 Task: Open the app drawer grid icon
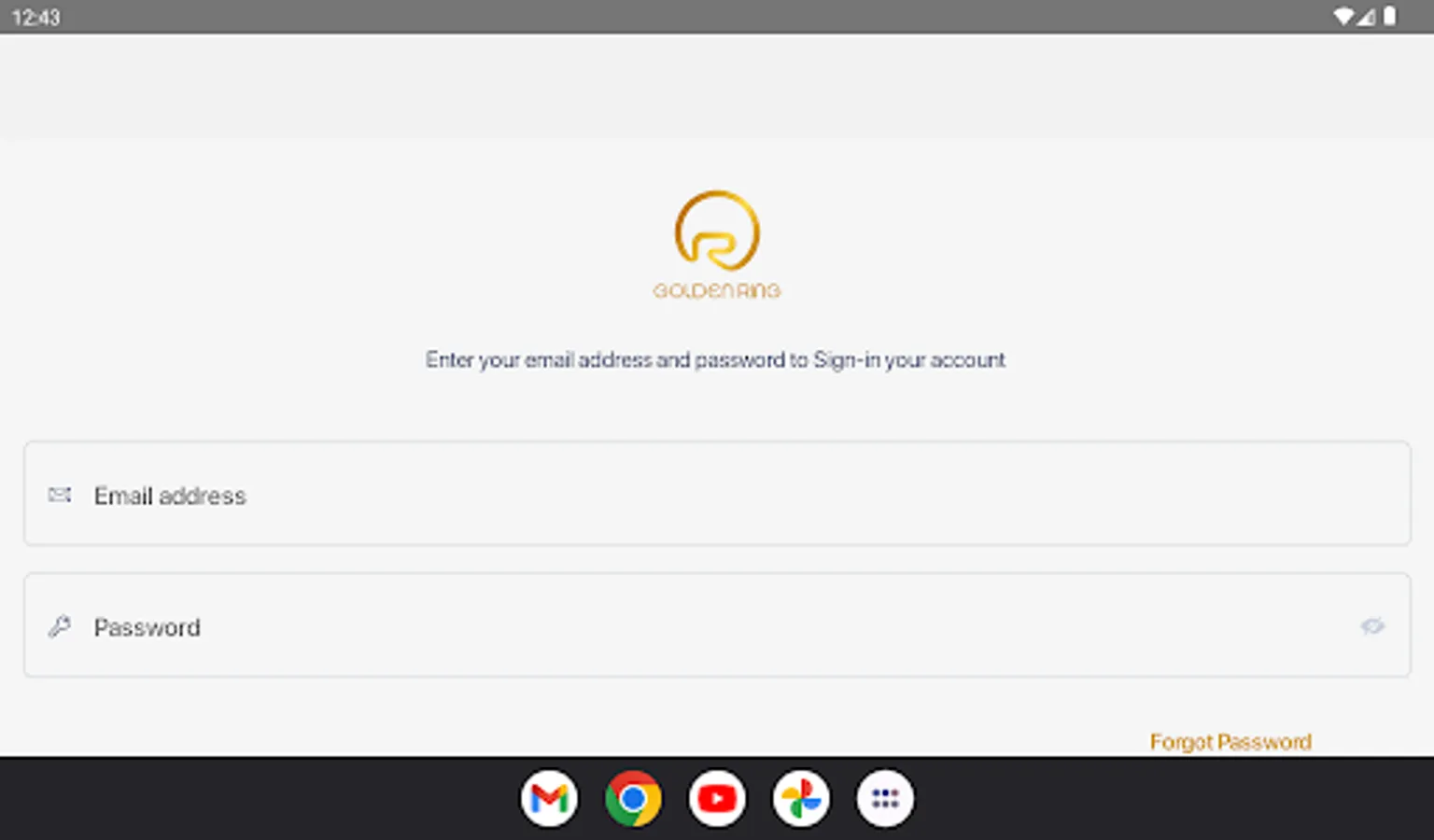885,799
